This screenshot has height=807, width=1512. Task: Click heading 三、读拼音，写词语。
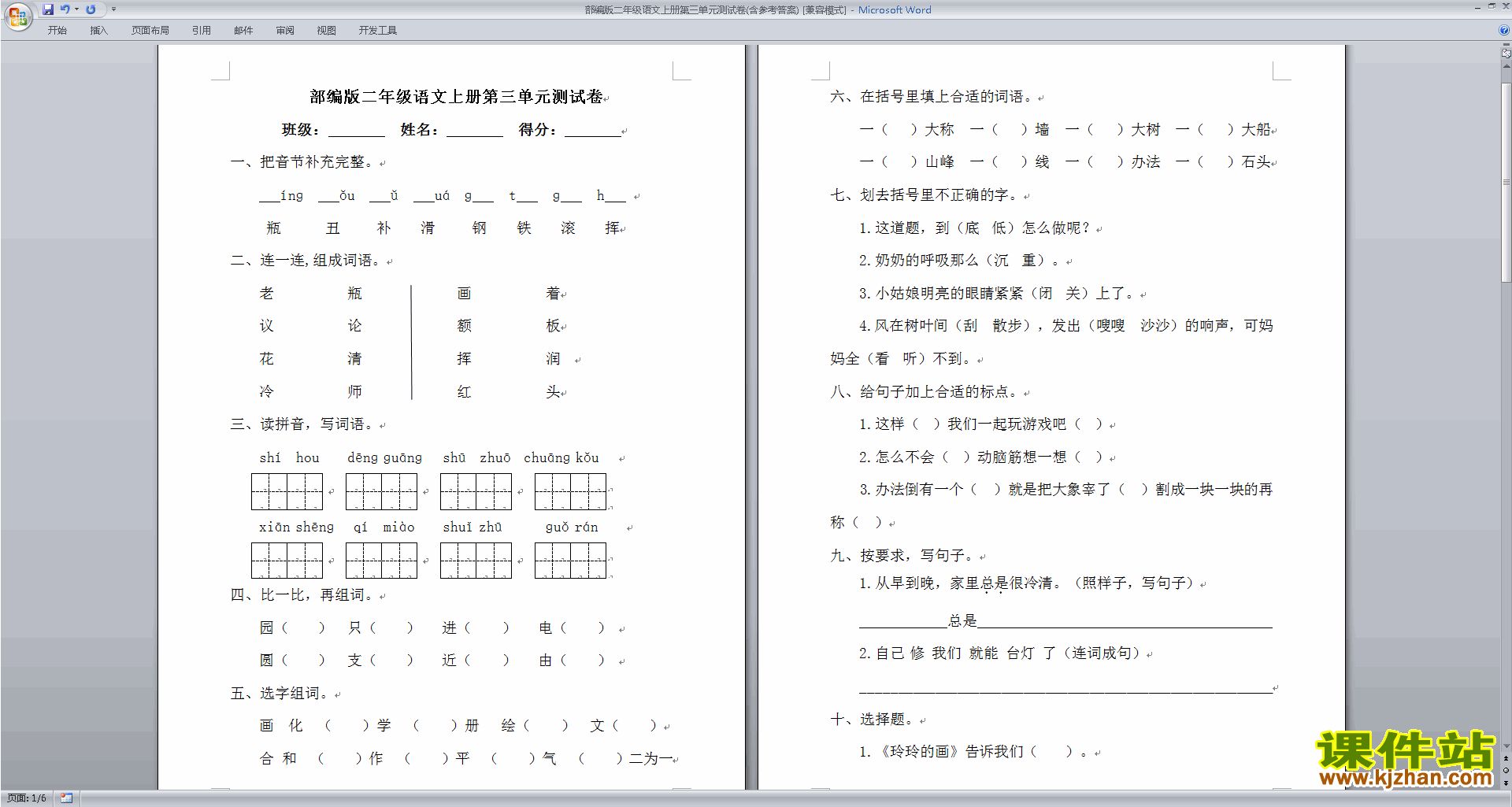(x=304, y=424)
